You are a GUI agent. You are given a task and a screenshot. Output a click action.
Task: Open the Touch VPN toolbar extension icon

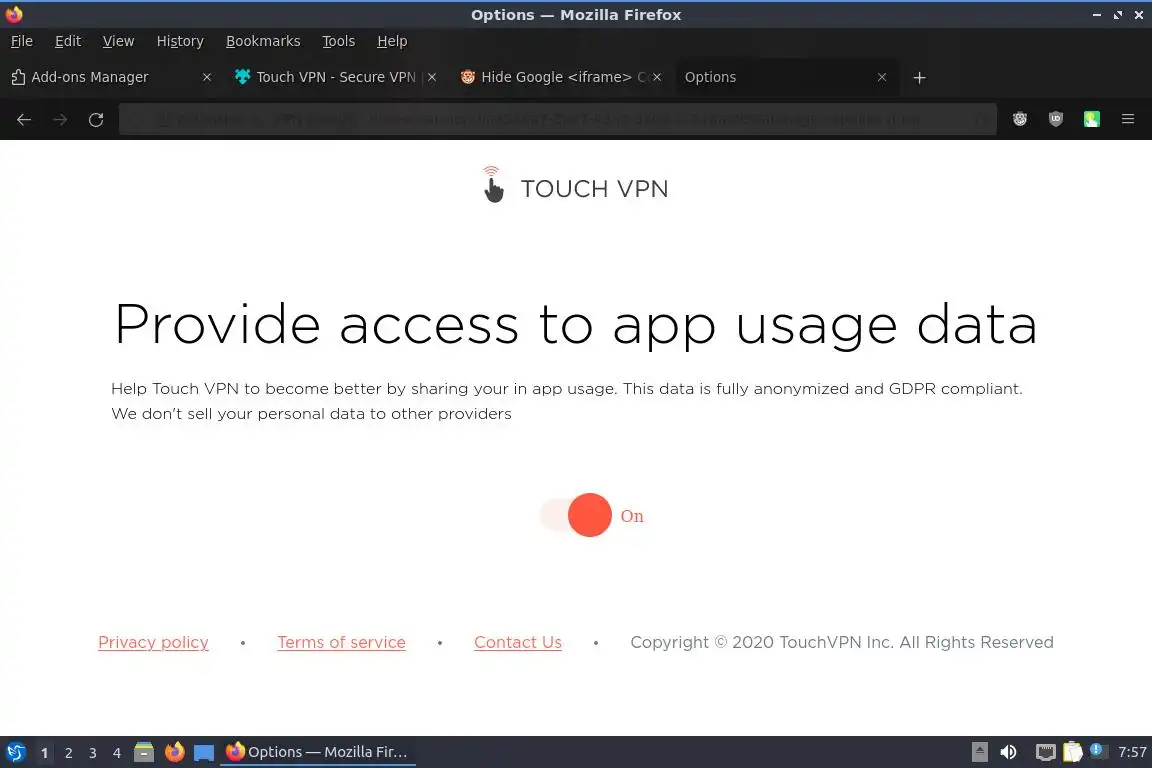(x=1092, y=119)
